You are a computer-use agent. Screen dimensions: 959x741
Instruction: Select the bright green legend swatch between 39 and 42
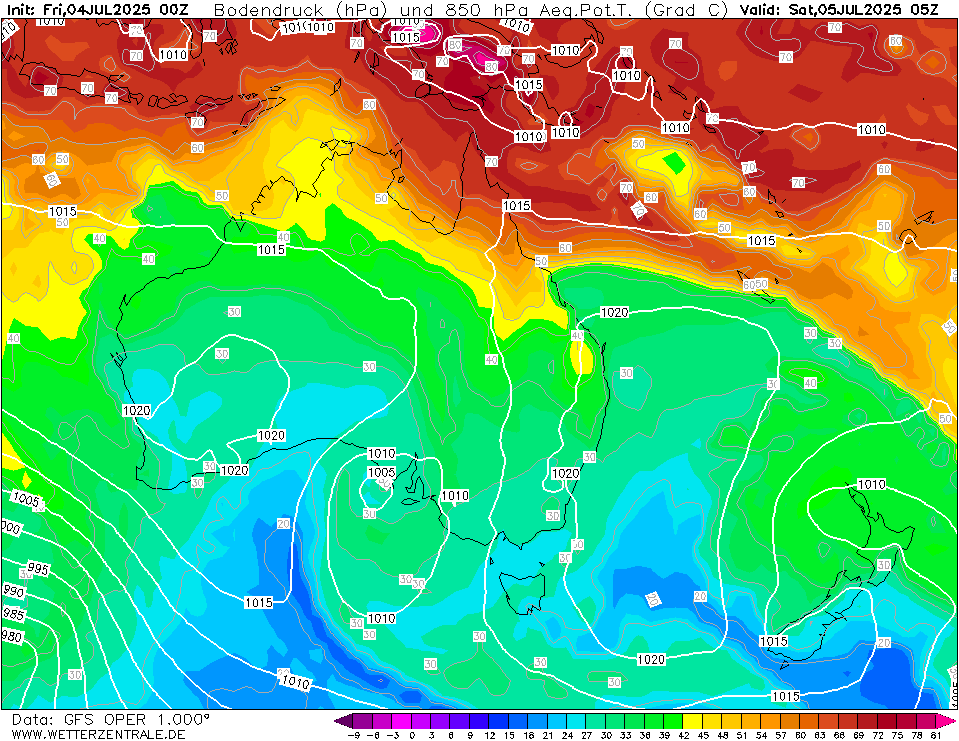pyautogui.click(x=674, y=720)
